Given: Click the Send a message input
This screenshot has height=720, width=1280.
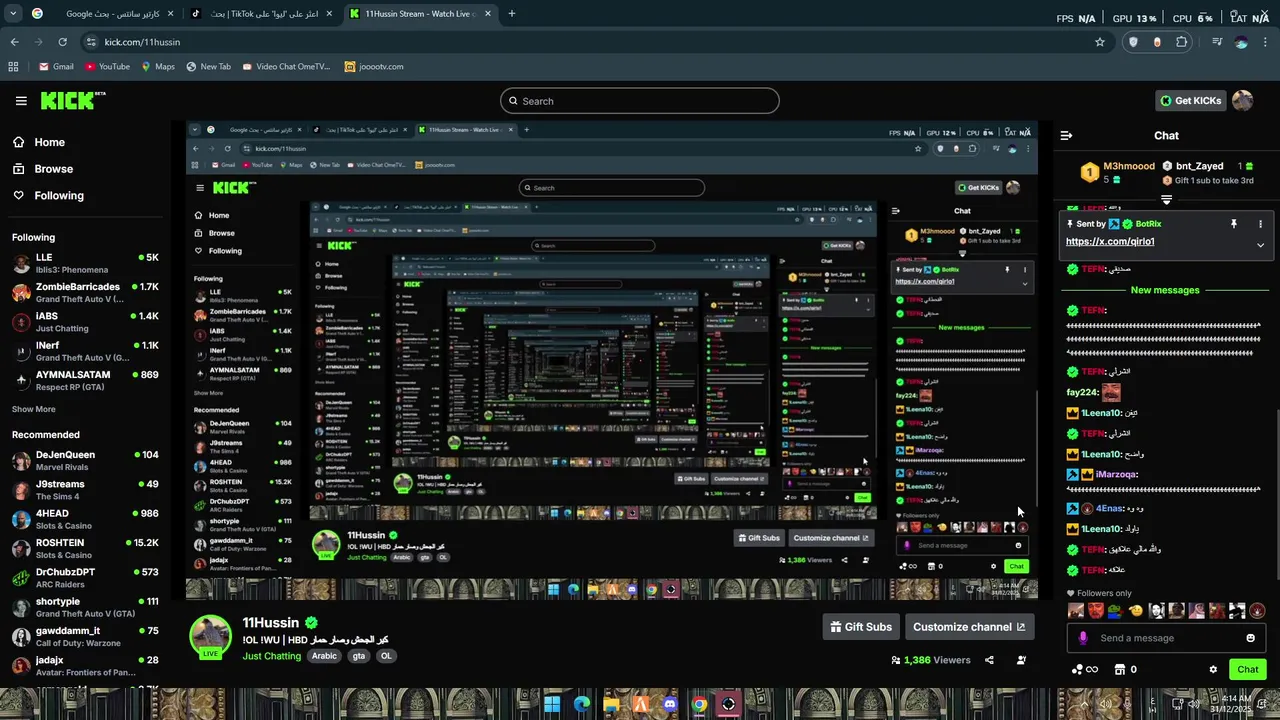Looking at the screenshot, I should 1166,638.
